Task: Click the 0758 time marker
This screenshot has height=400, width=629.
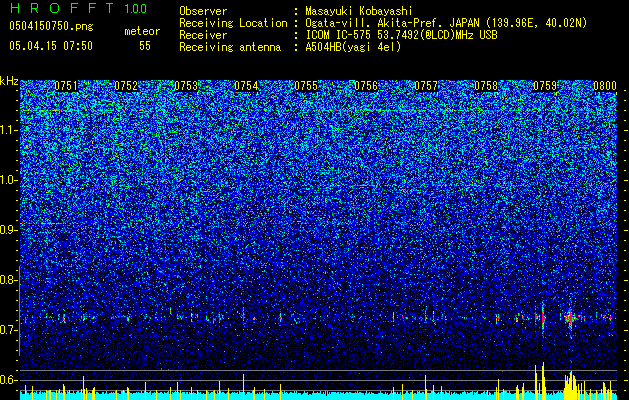Action: click(x=486, y=86)
